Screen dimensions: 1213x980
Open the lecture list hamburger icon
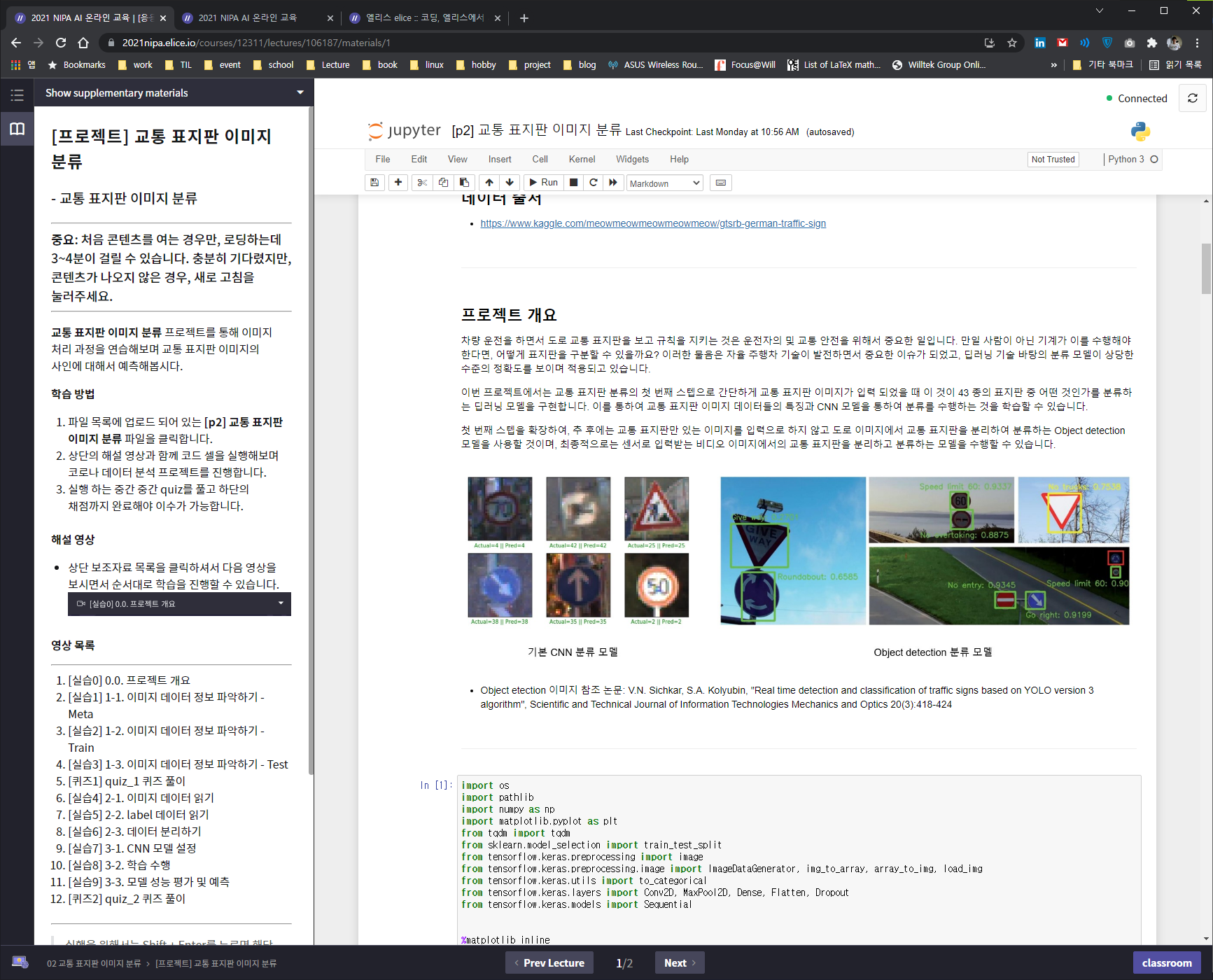pyautogui.click(x=17, y=95)
